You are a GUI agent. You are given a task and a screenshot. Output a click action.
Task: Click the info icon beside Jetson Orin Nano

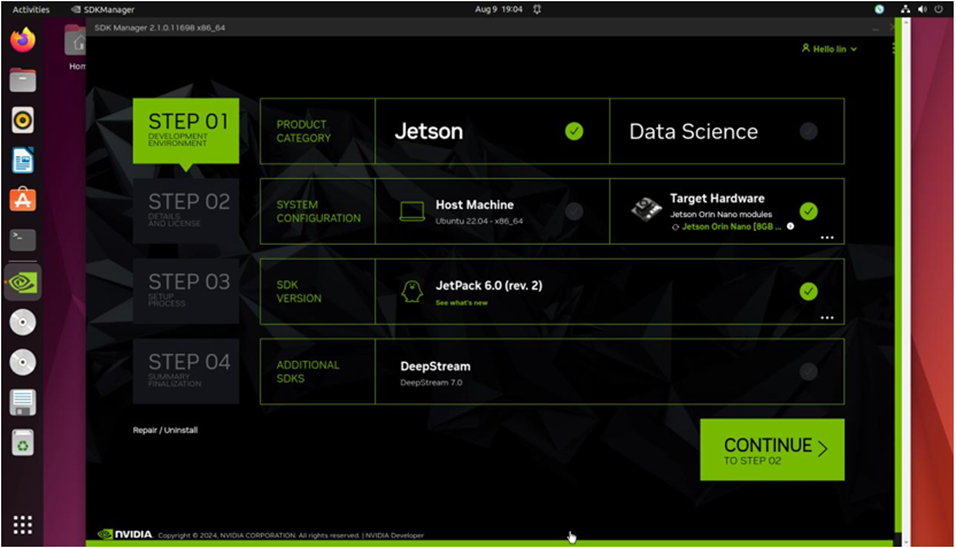pyautogui.click(x=791, y=226)
